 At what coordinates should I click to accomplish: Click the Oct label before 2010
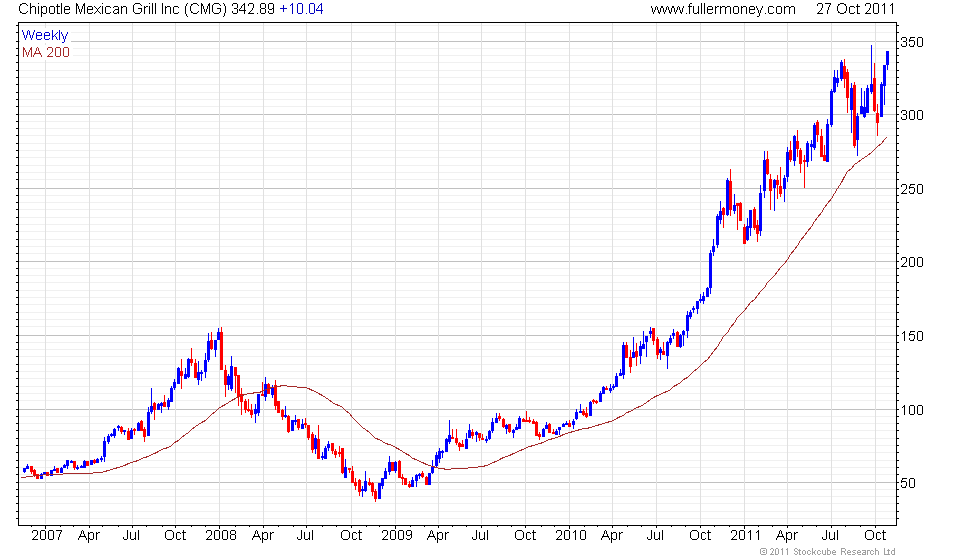pos(525,536)
